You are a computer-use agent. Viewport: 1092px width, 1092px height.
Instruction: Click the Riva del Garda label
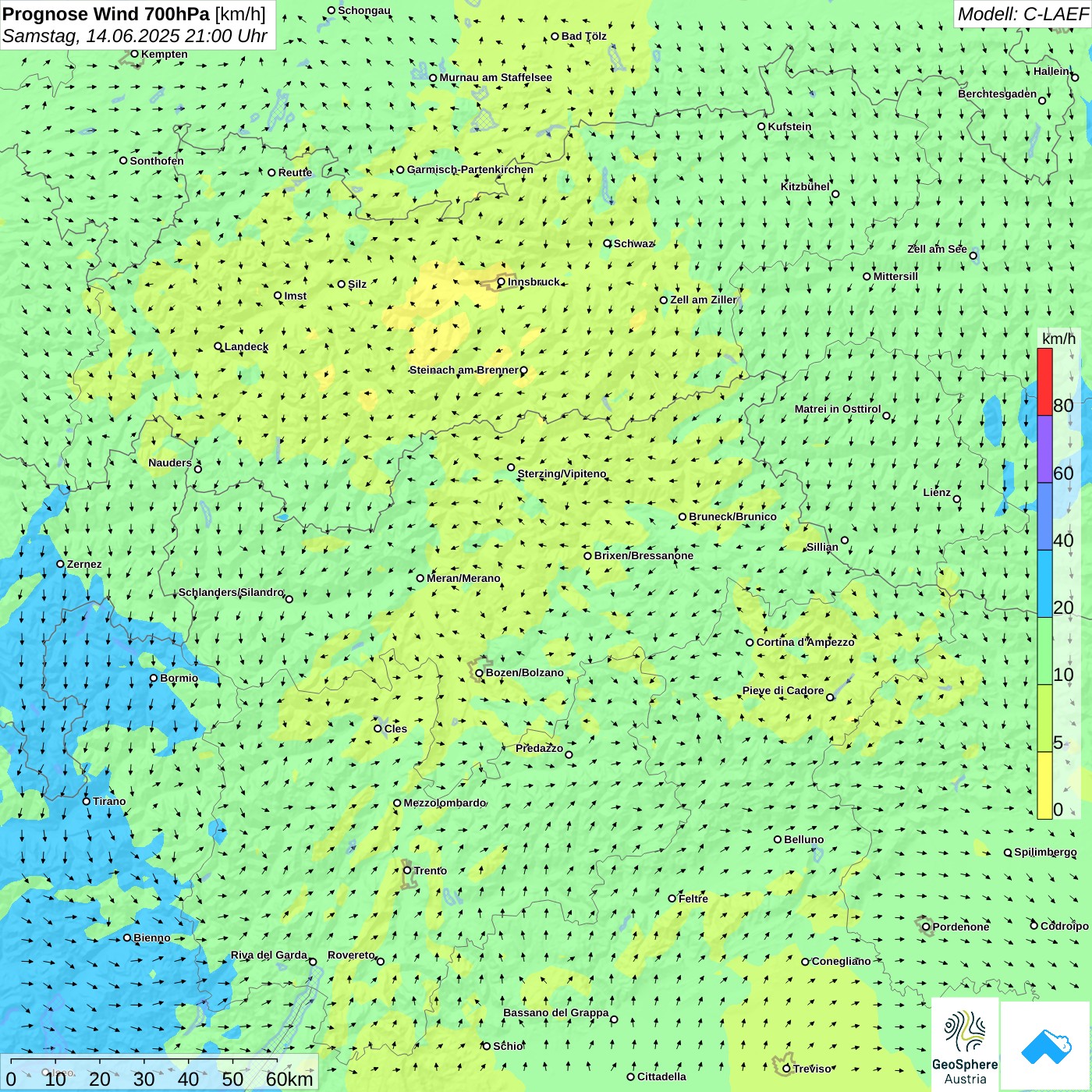pos(268,955)
